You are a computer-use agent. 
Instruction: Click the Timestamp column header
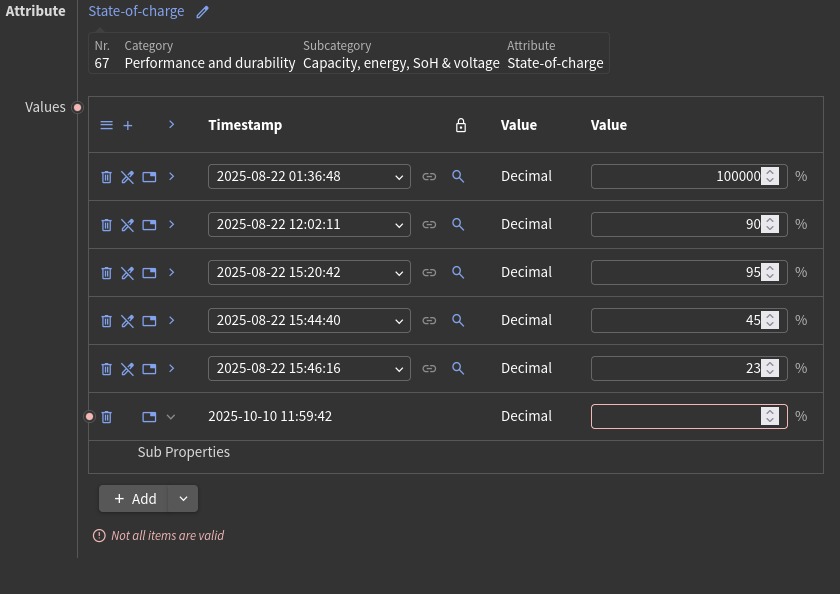click(245, 126)
